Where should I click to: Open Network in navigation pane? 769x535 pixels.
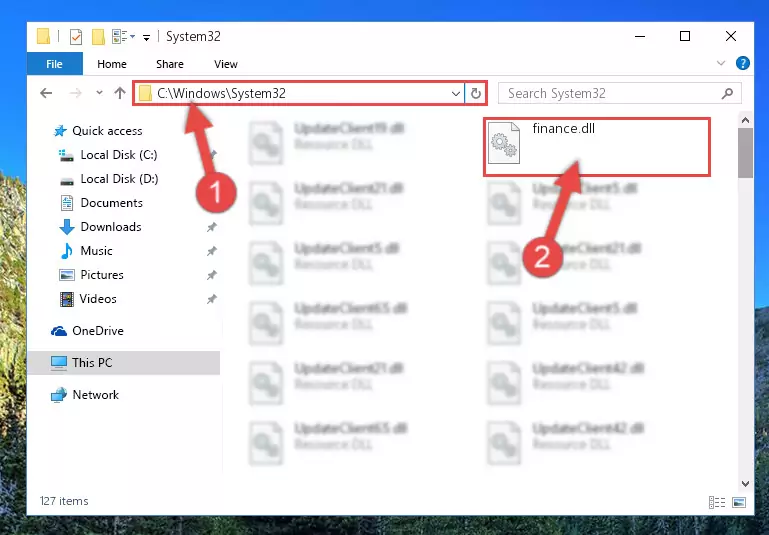(x=96, y=395)
